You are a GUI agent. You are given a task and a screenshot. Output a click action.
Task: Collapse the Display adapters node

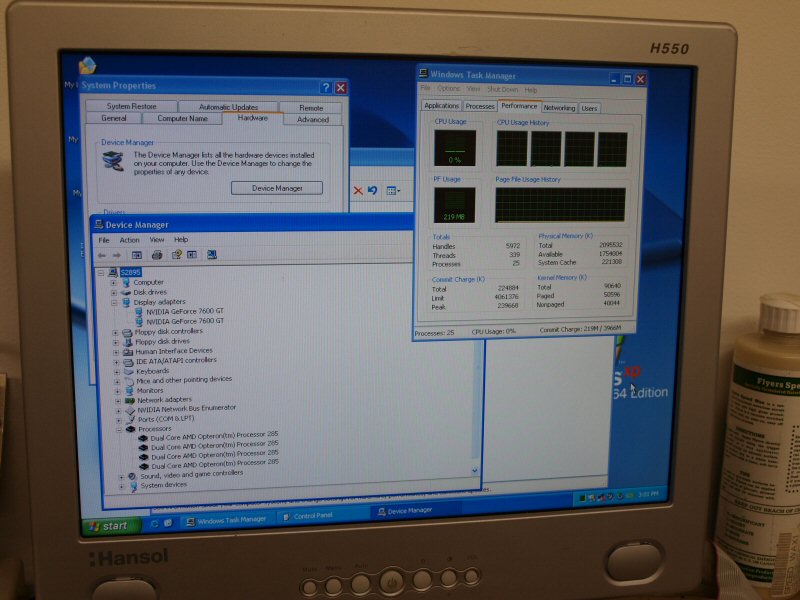click(x=114, y=303)
